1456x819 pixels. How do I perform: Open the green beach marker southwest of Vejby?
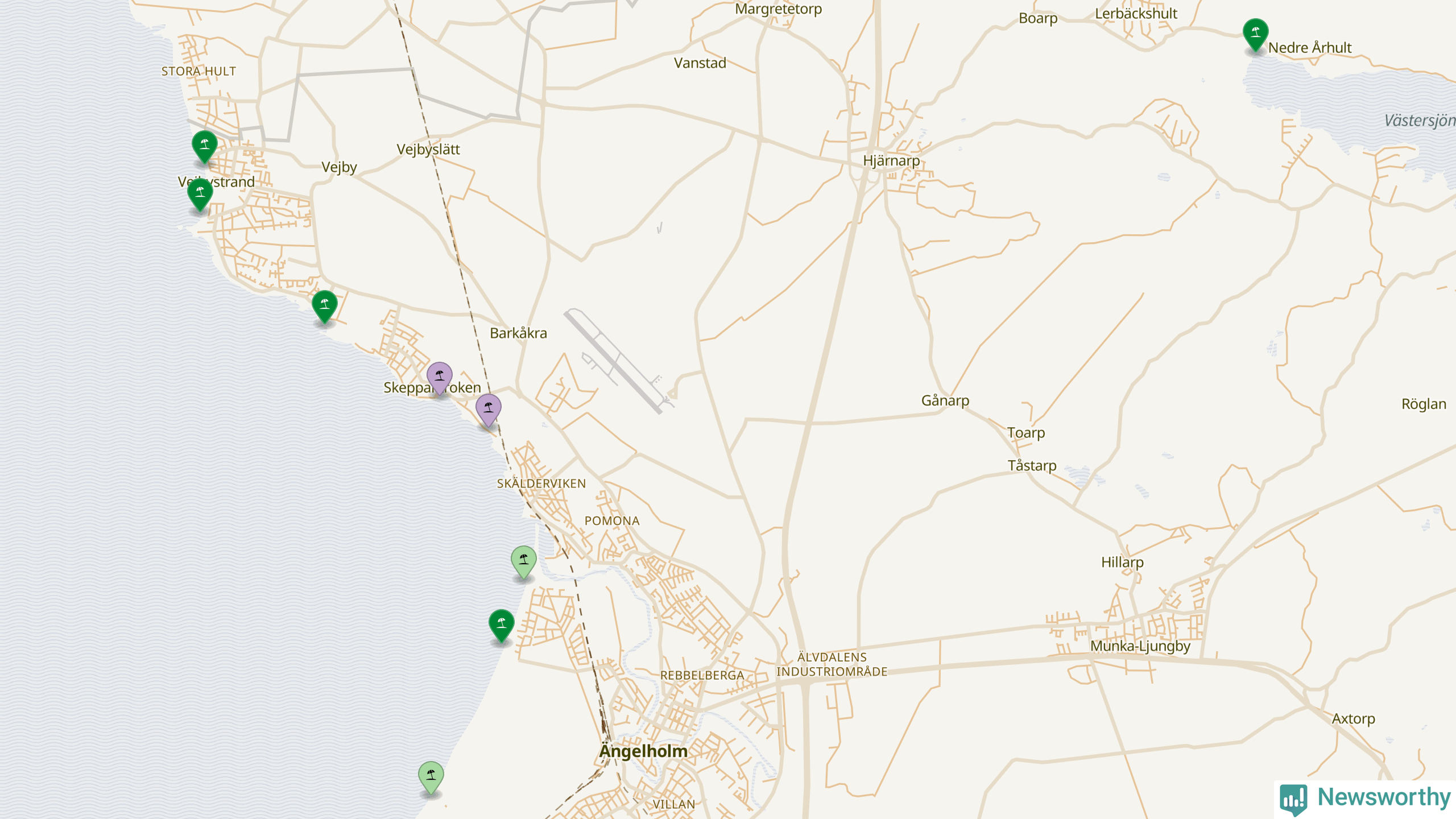[325, 307]
